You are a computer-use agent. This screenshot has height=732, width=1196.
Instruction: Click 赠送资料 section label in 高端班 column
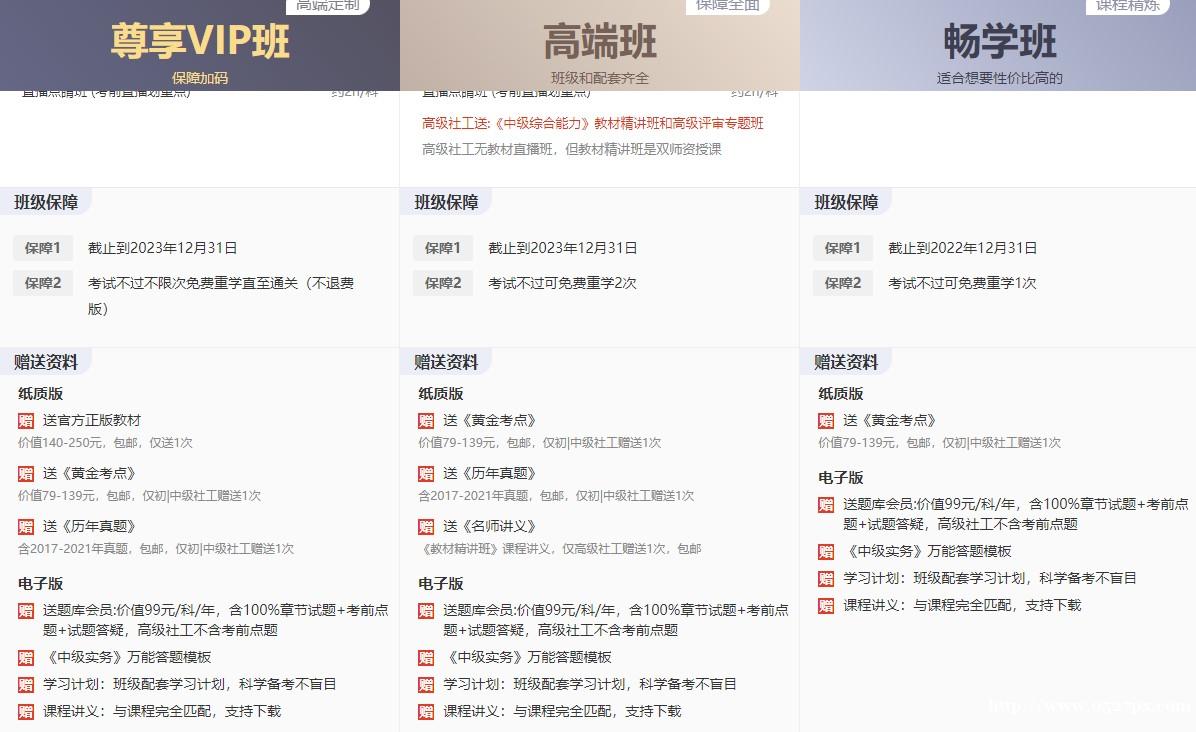[446, 363]
